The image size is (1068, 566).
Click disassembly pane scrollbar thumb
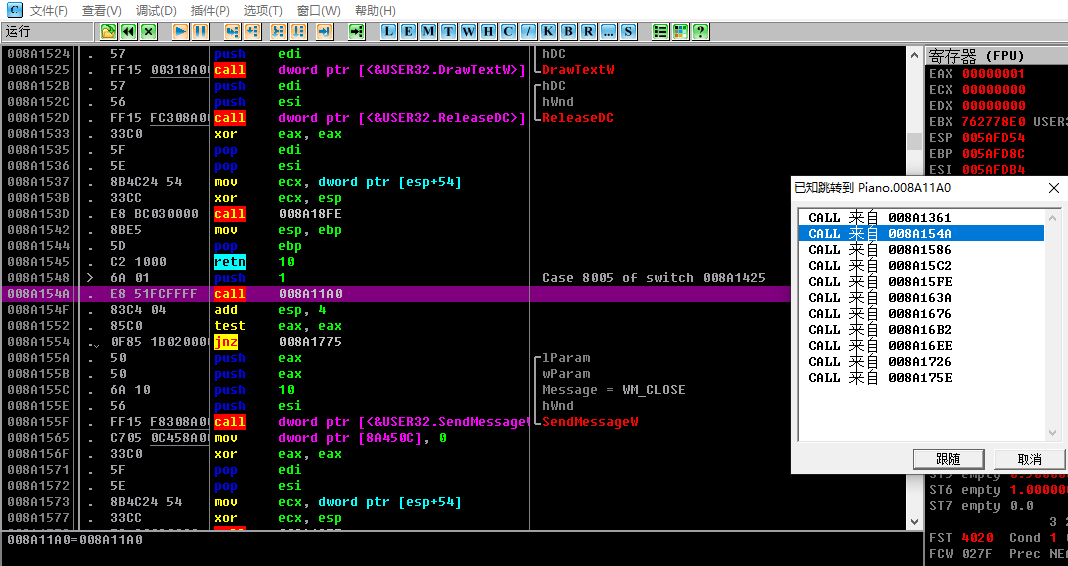[915, 141]
